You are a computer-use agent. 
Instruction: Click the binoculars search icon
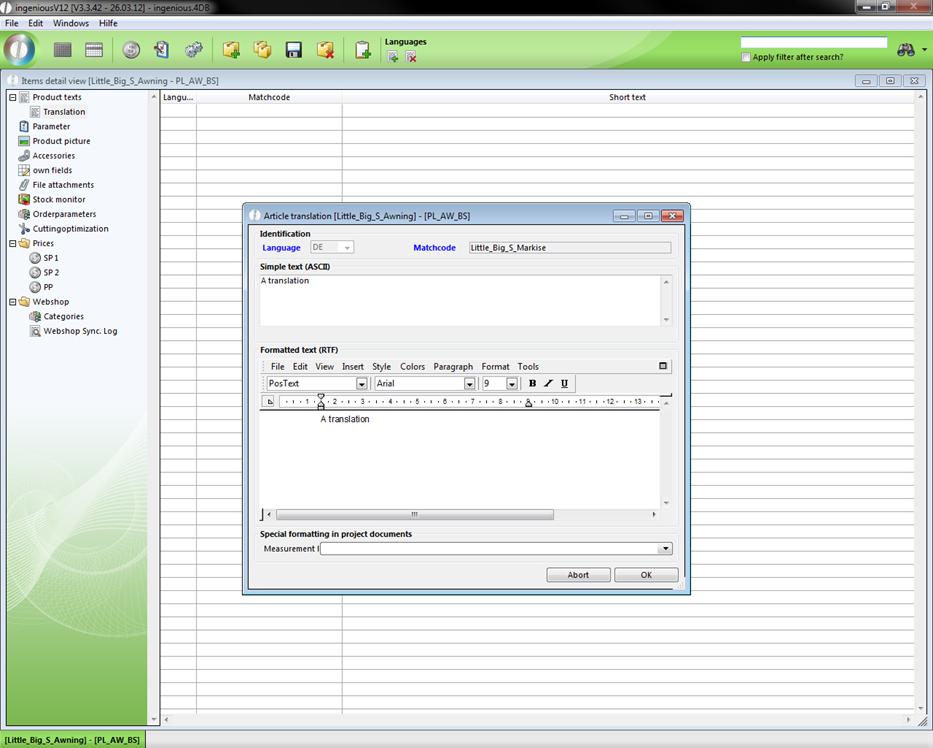click(x=906, y=50)
